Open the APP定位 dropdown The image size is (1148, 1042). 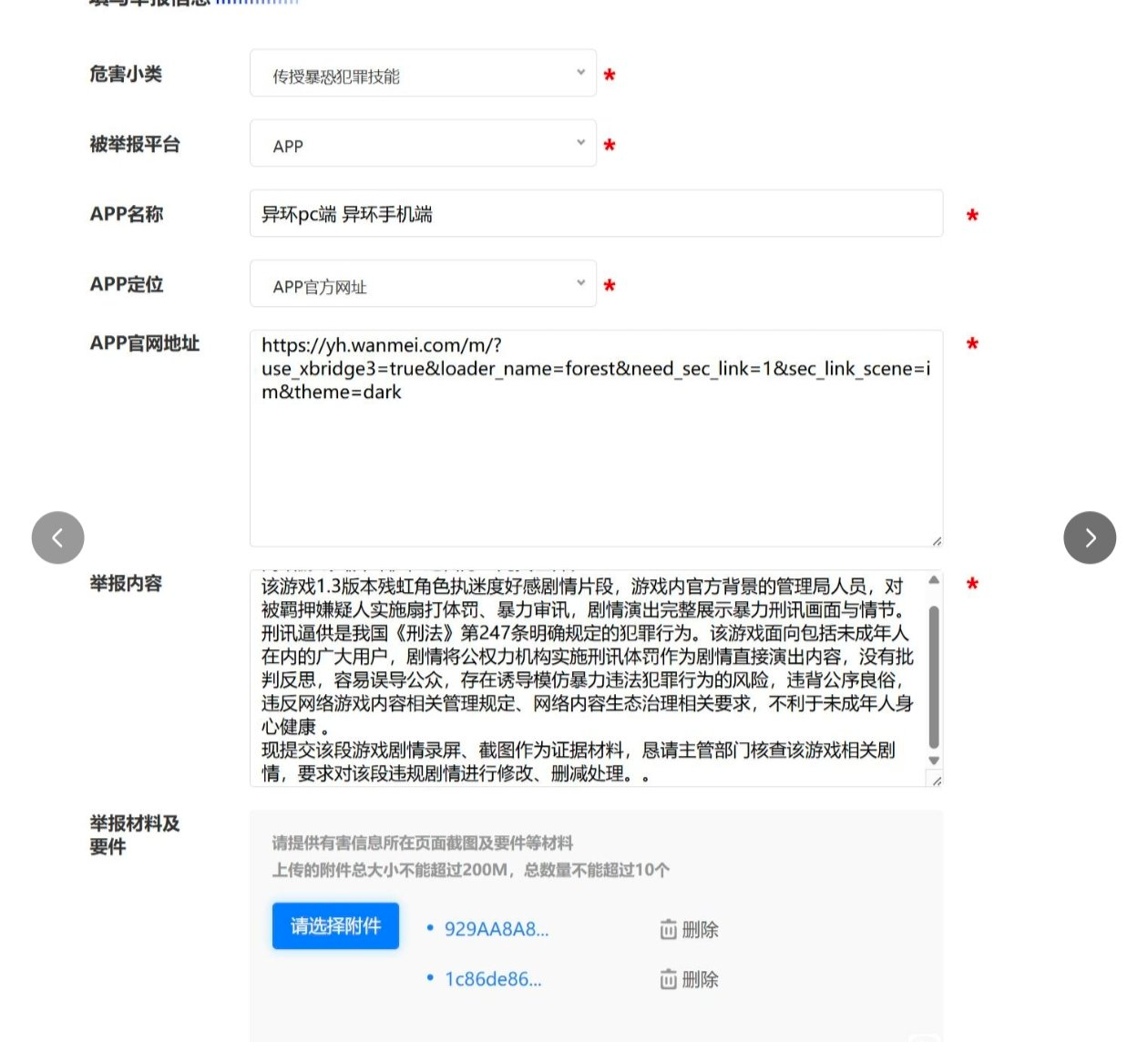pyautogui.click(x=423, y=284)
